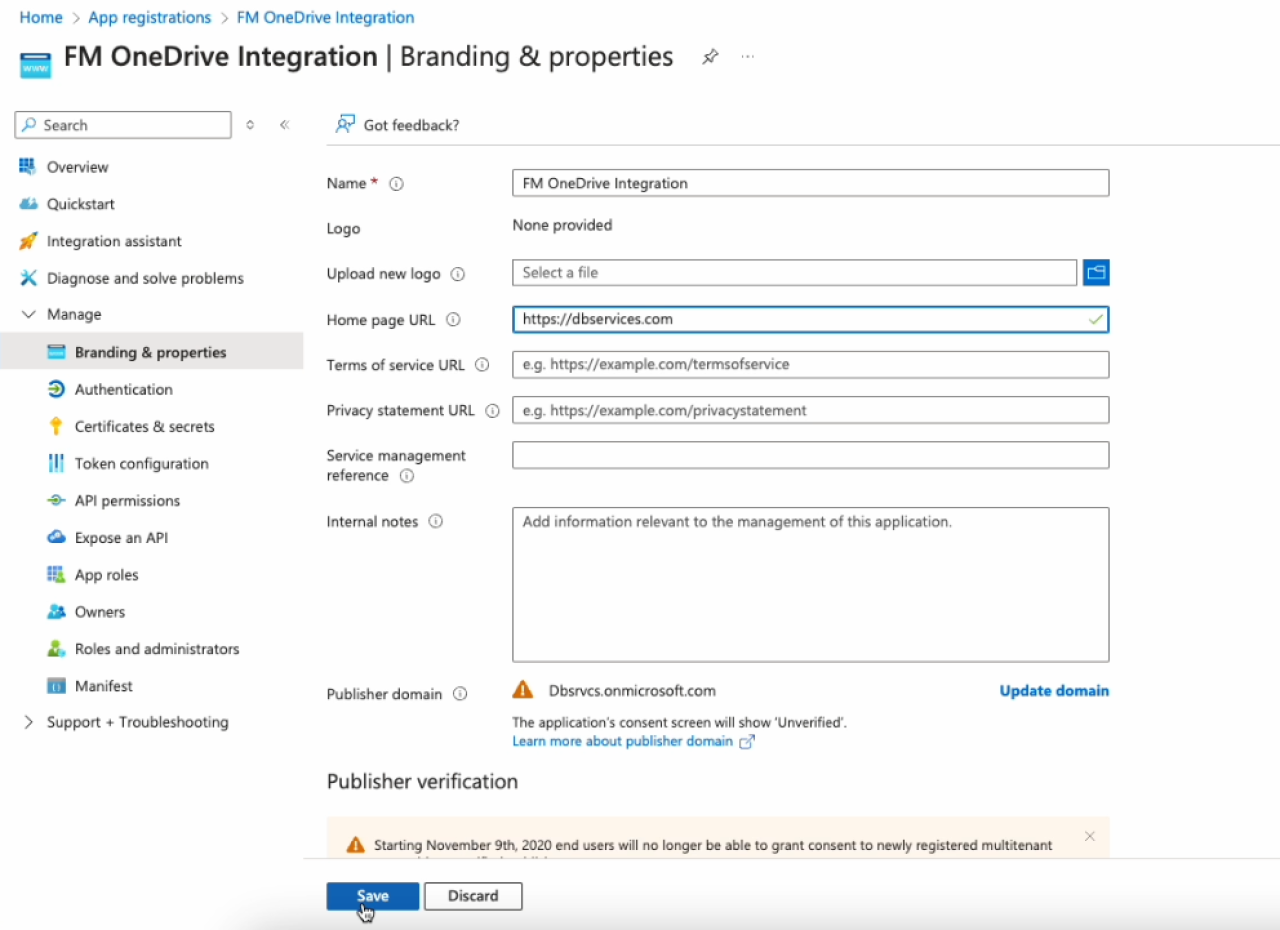Click the app registration icon by title

tap(35, 66)
